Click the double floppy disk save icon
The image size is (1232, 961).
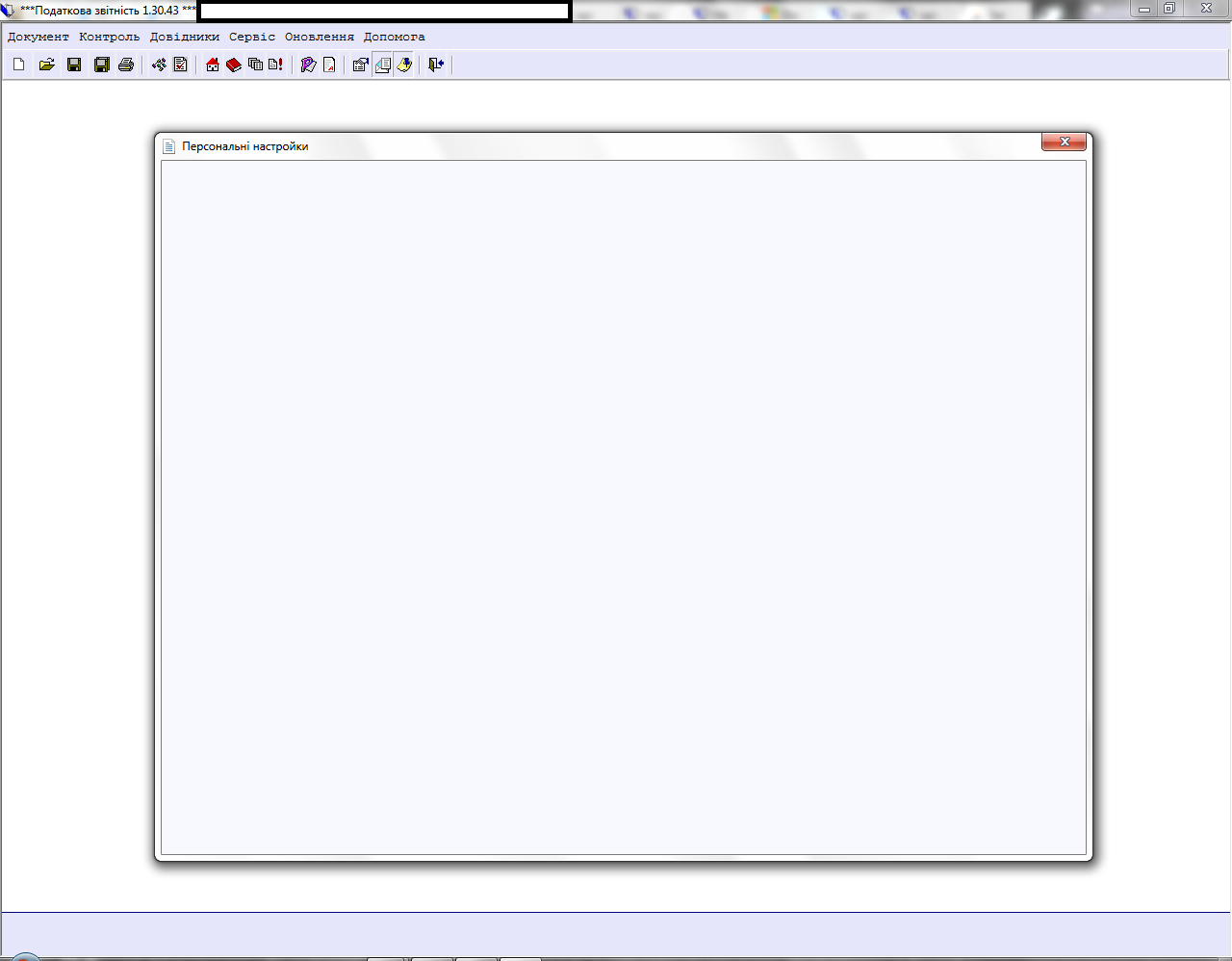click(x=101, y=65)
